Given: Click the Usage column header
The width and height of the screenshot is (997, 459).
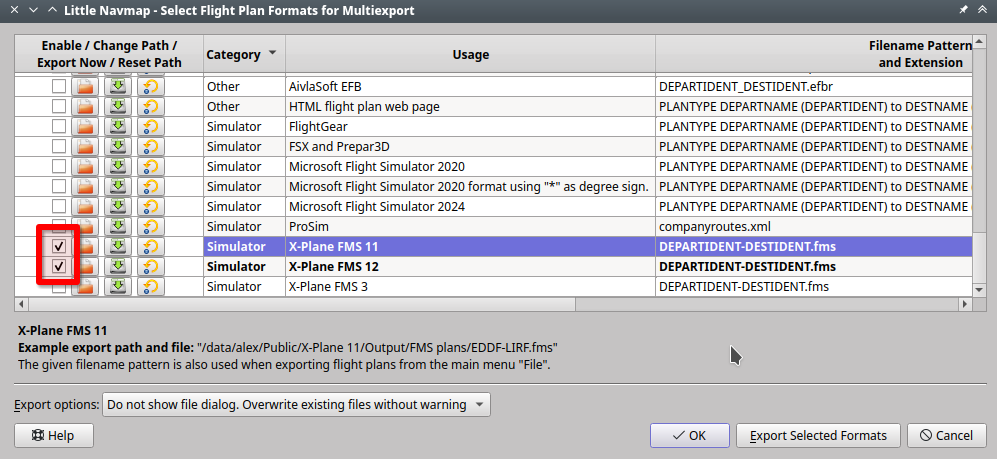Looking at the screenshot, I should point(471,54).
